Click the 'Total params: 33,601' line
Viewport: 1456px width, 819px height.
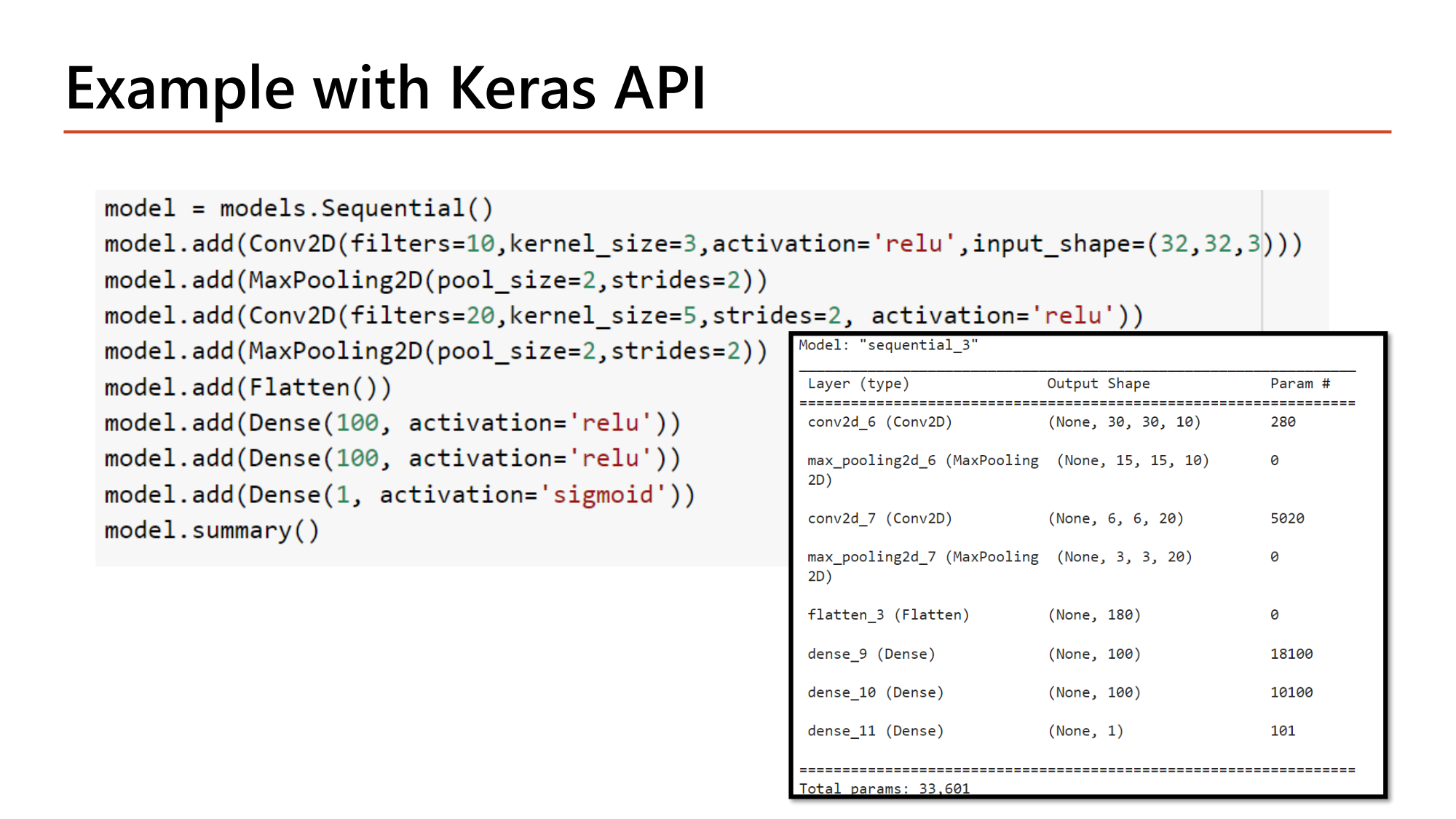click(885, 788)
